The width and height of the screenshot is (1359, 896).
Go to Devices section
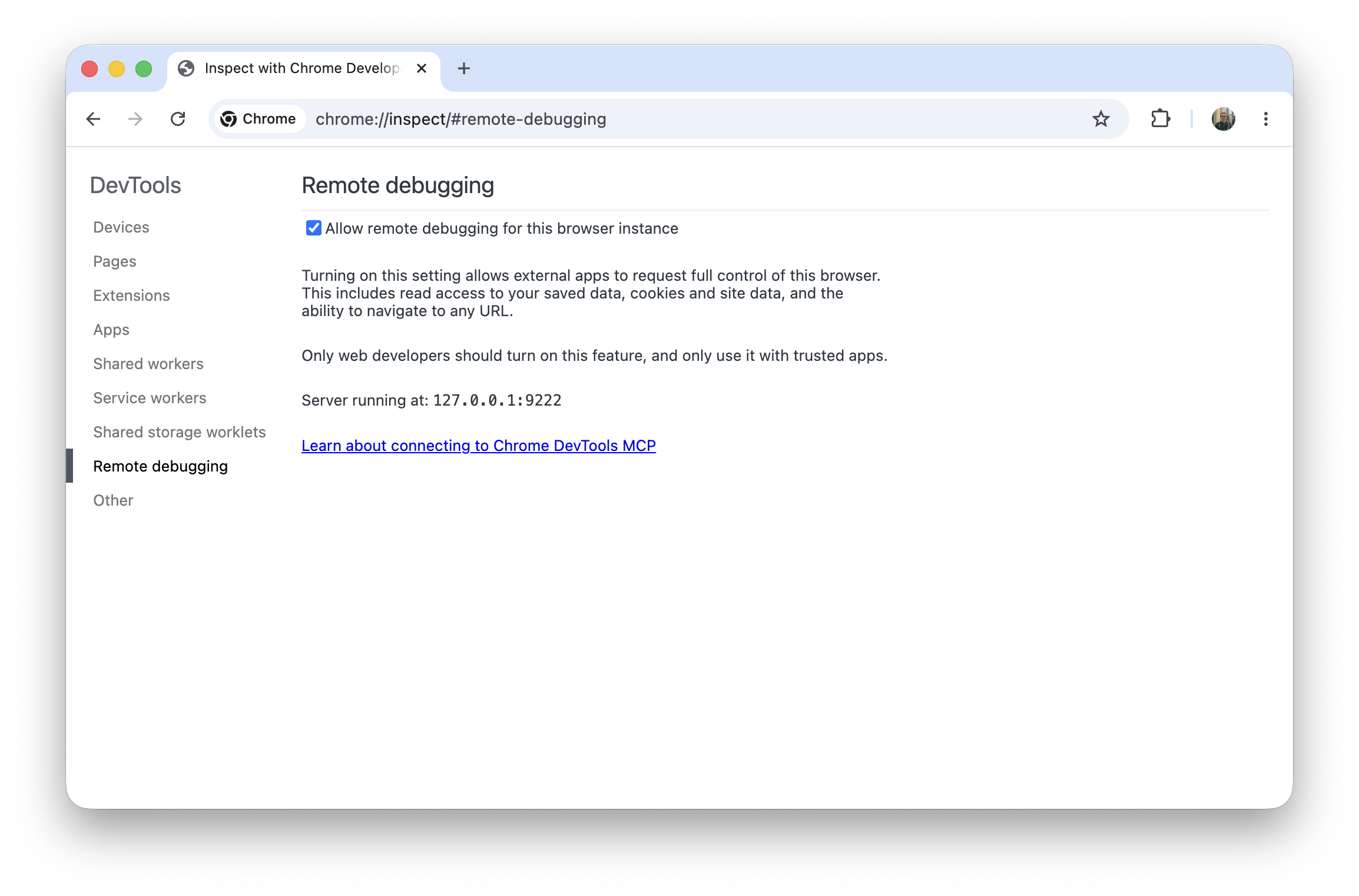click(121, 227)
